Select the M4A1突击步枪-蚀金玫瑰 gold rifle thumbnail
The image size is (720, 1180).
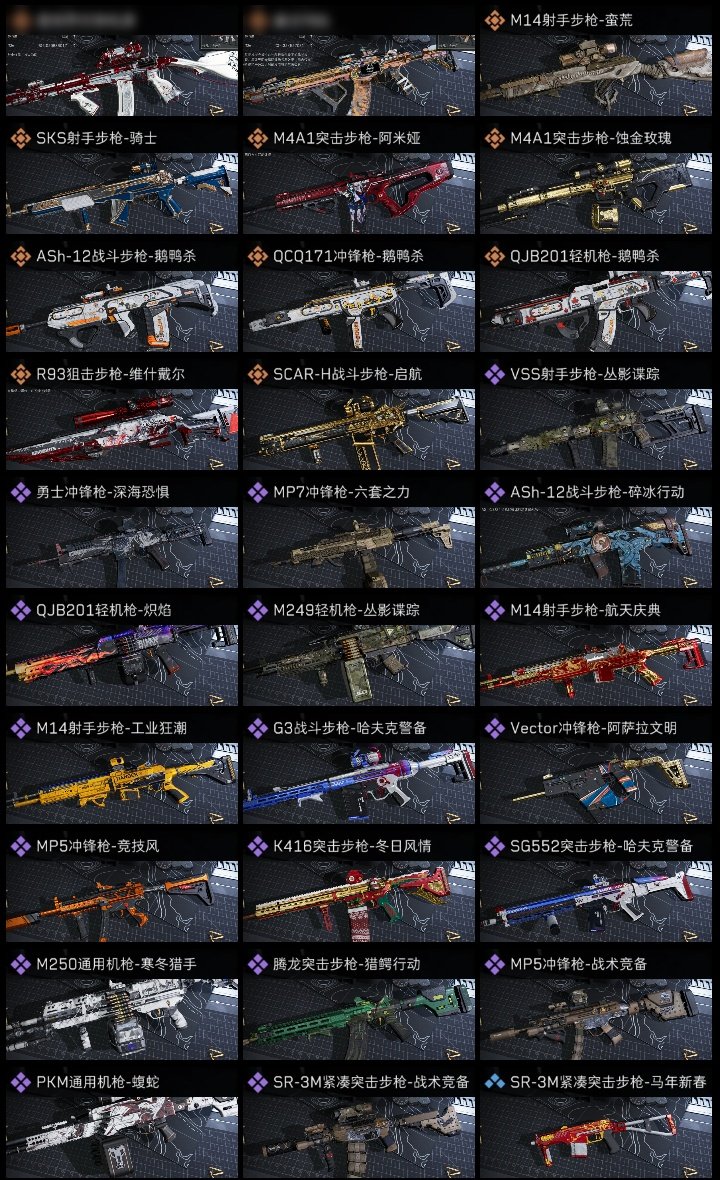(x=596, y=193)
